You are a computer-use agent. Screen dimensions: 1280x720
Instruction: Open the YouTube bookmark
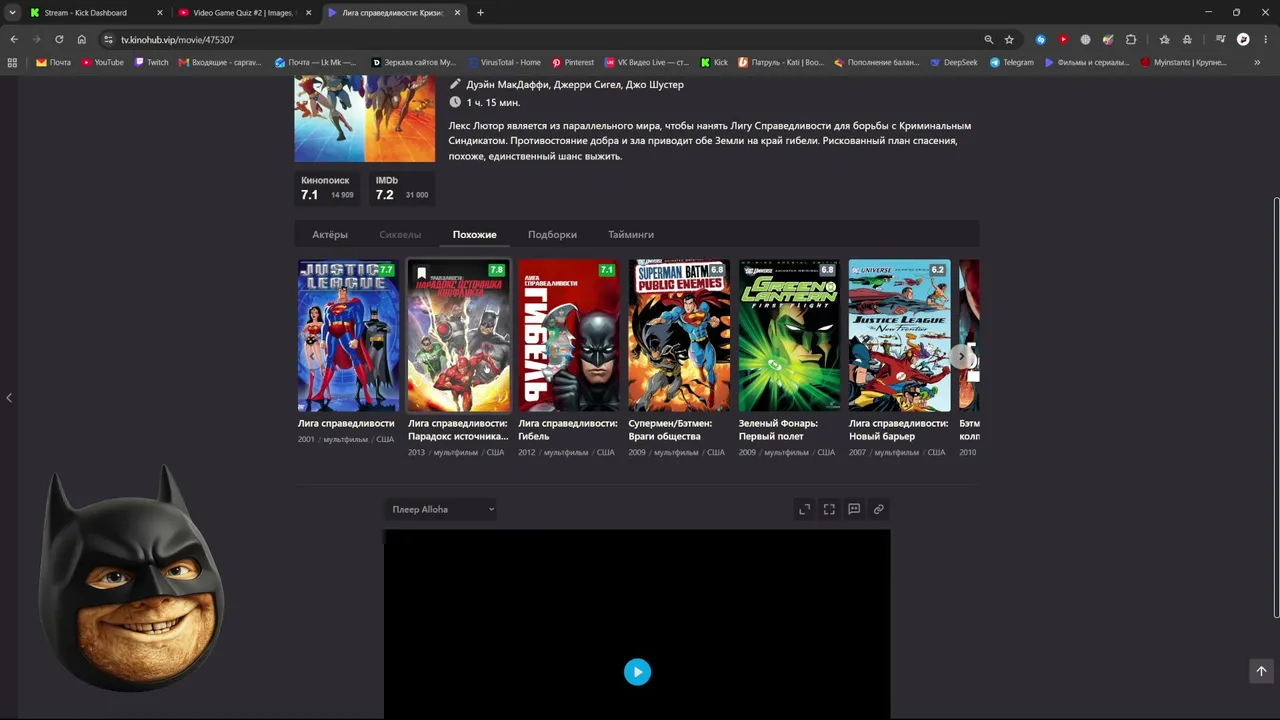coord(103,62)
